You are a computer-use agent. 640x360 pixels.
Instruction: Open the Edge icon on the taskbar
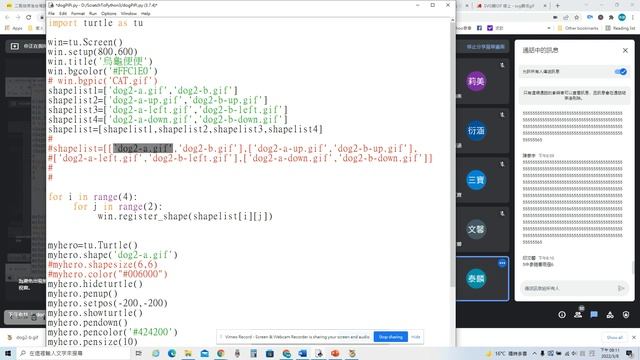tap(172, 353)
